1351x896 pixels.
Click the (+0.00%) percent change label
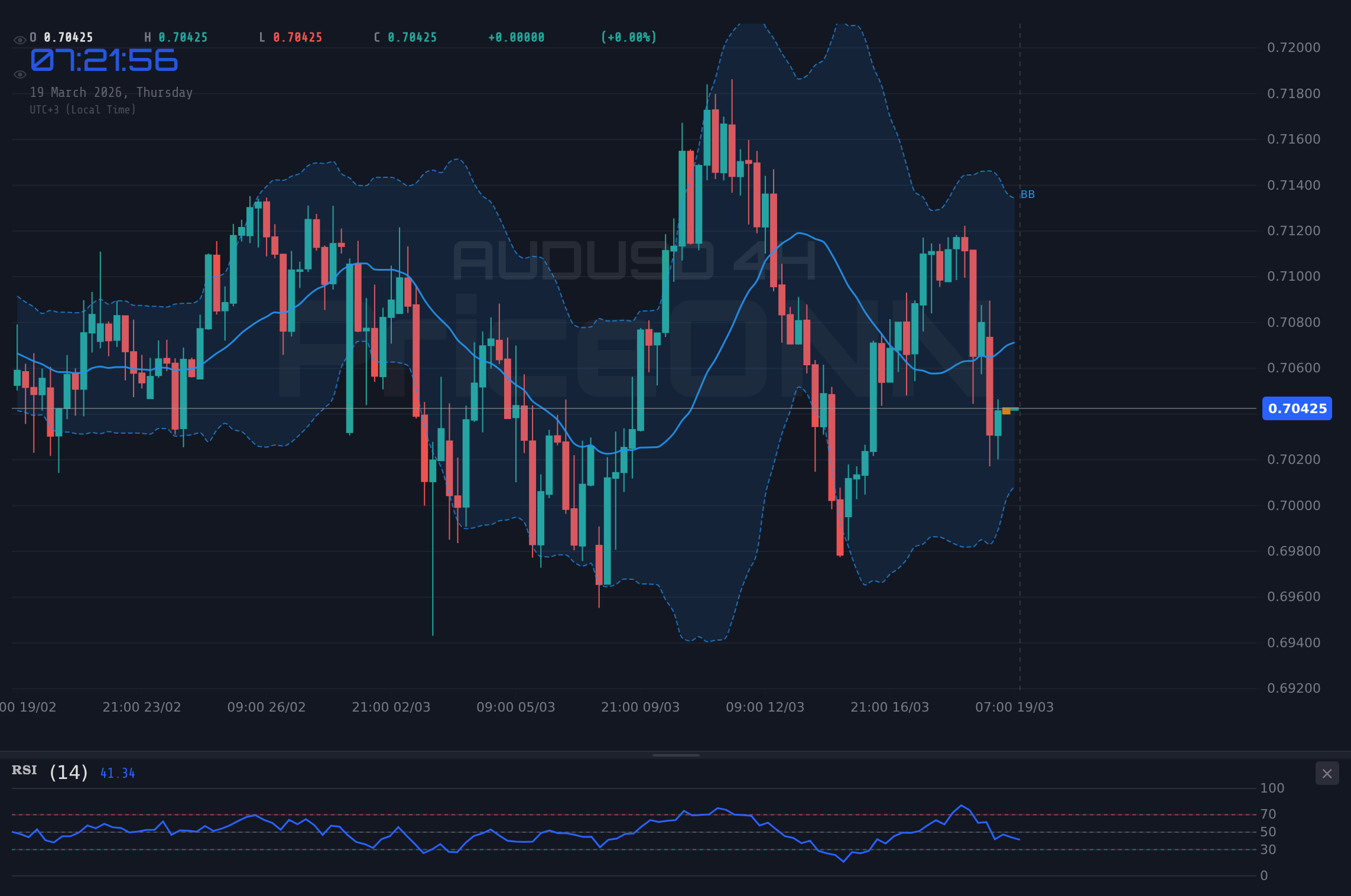(x=628, y=37)
